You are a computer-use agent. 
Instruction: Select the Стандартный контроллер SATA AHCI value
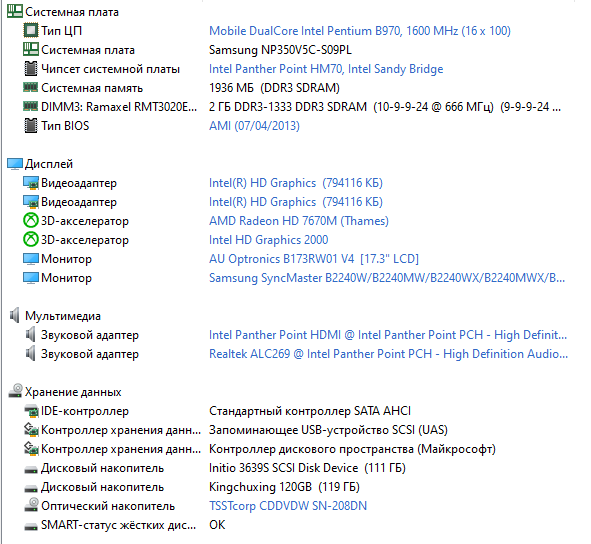click(310, 411)
